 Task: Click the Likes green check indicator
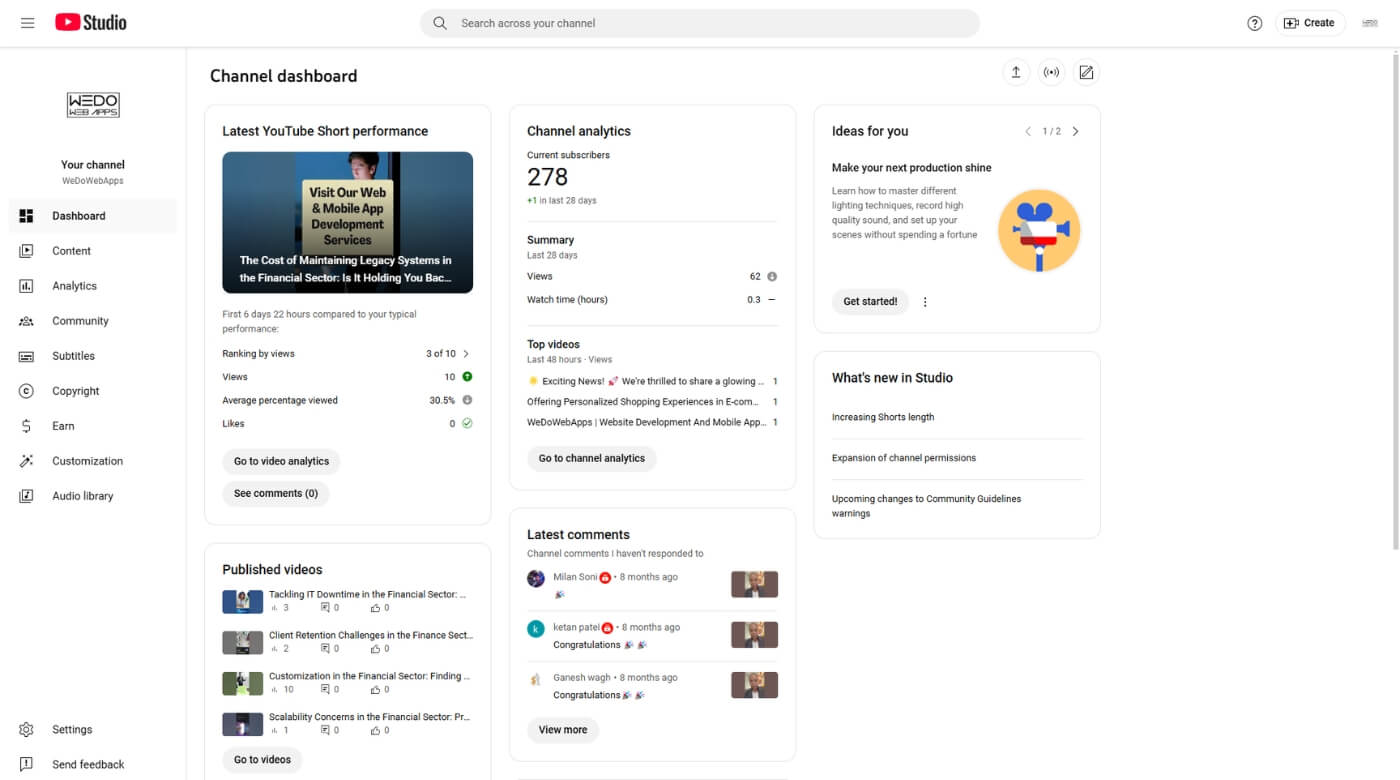[467, 424]
